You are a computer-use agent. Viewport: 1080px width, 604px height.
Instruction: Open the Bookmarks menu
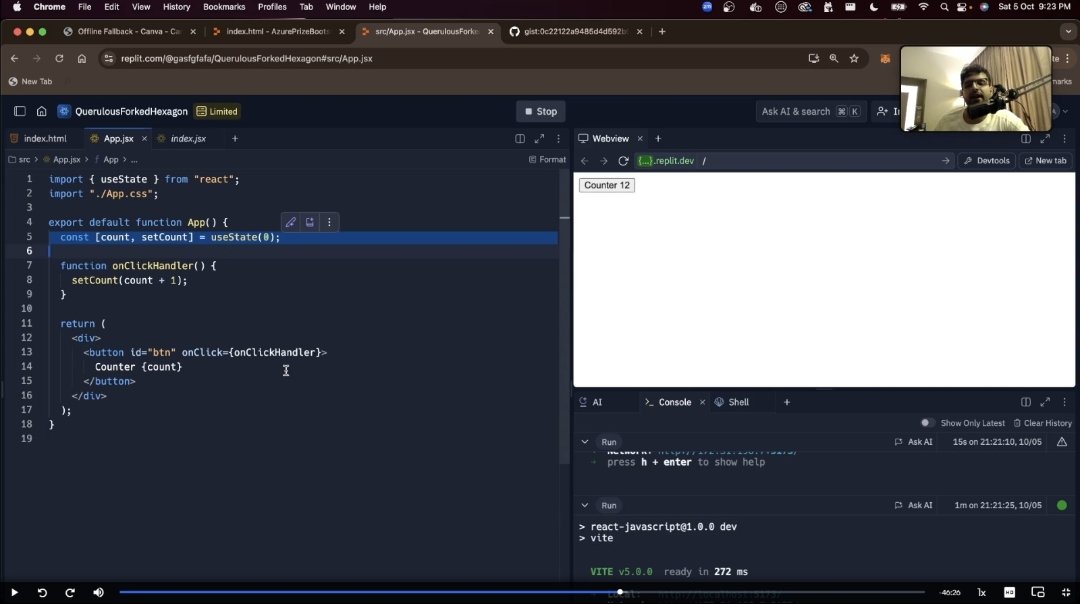click(x=224, y=7)
